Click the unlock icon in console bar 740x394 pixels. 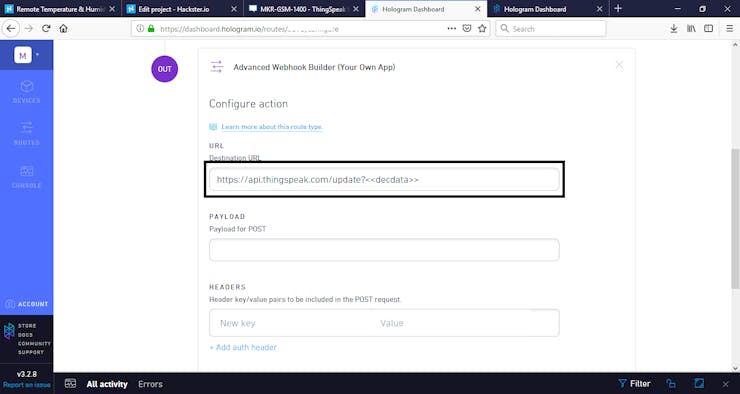coord(671,384)
